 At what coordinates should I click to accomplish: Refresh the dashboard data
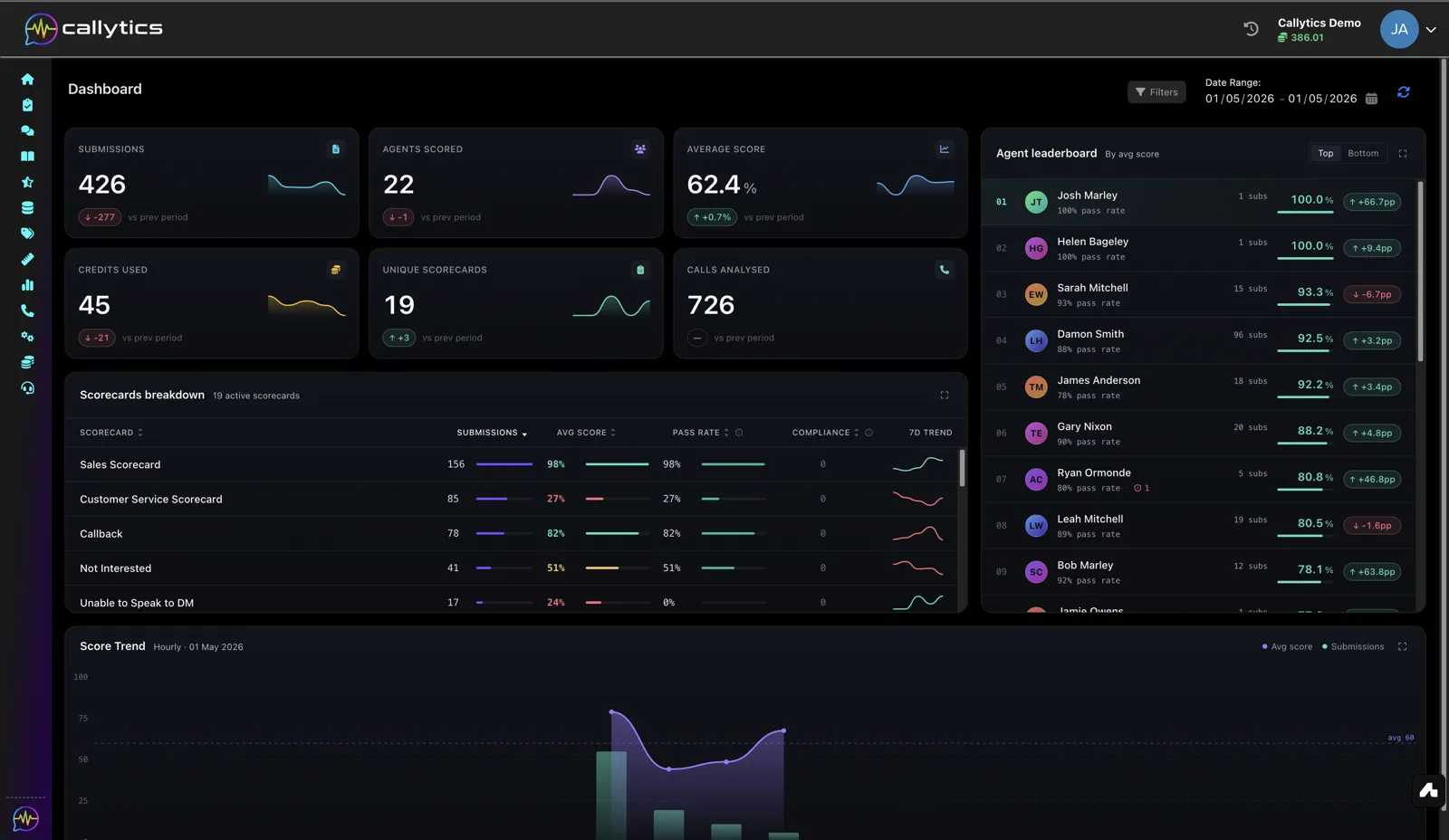pyautogui.click(x=1403, y=92)
